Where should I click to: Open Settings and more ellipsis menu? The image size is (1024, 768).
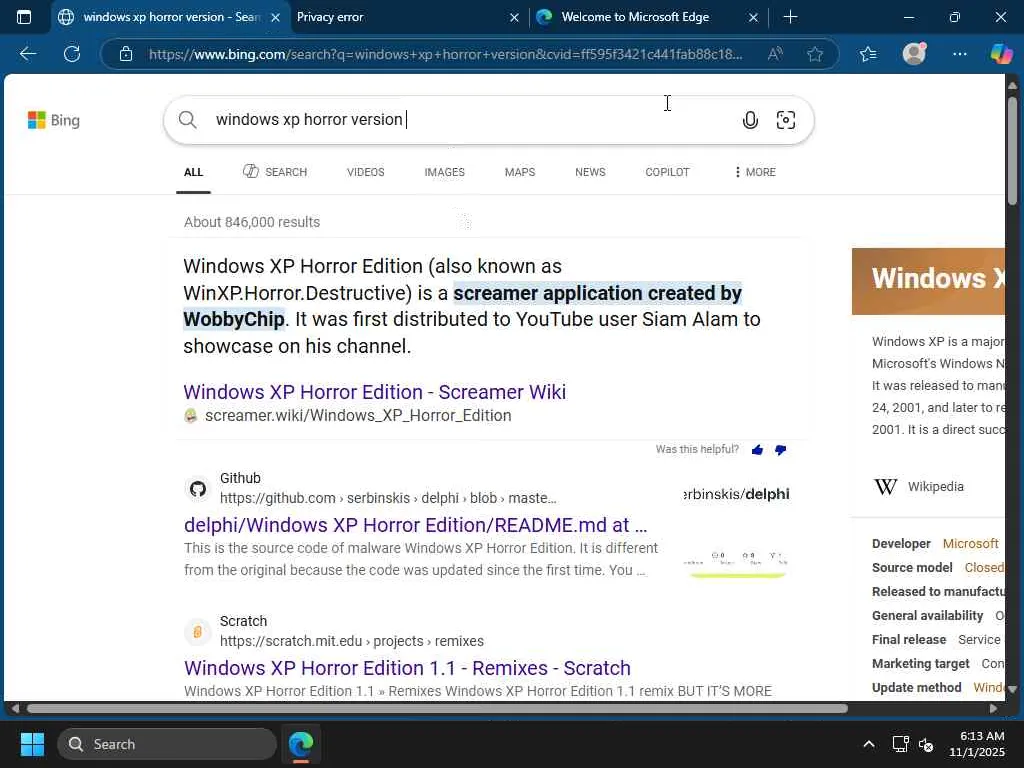pyautogui.click(x=959, y=54)
